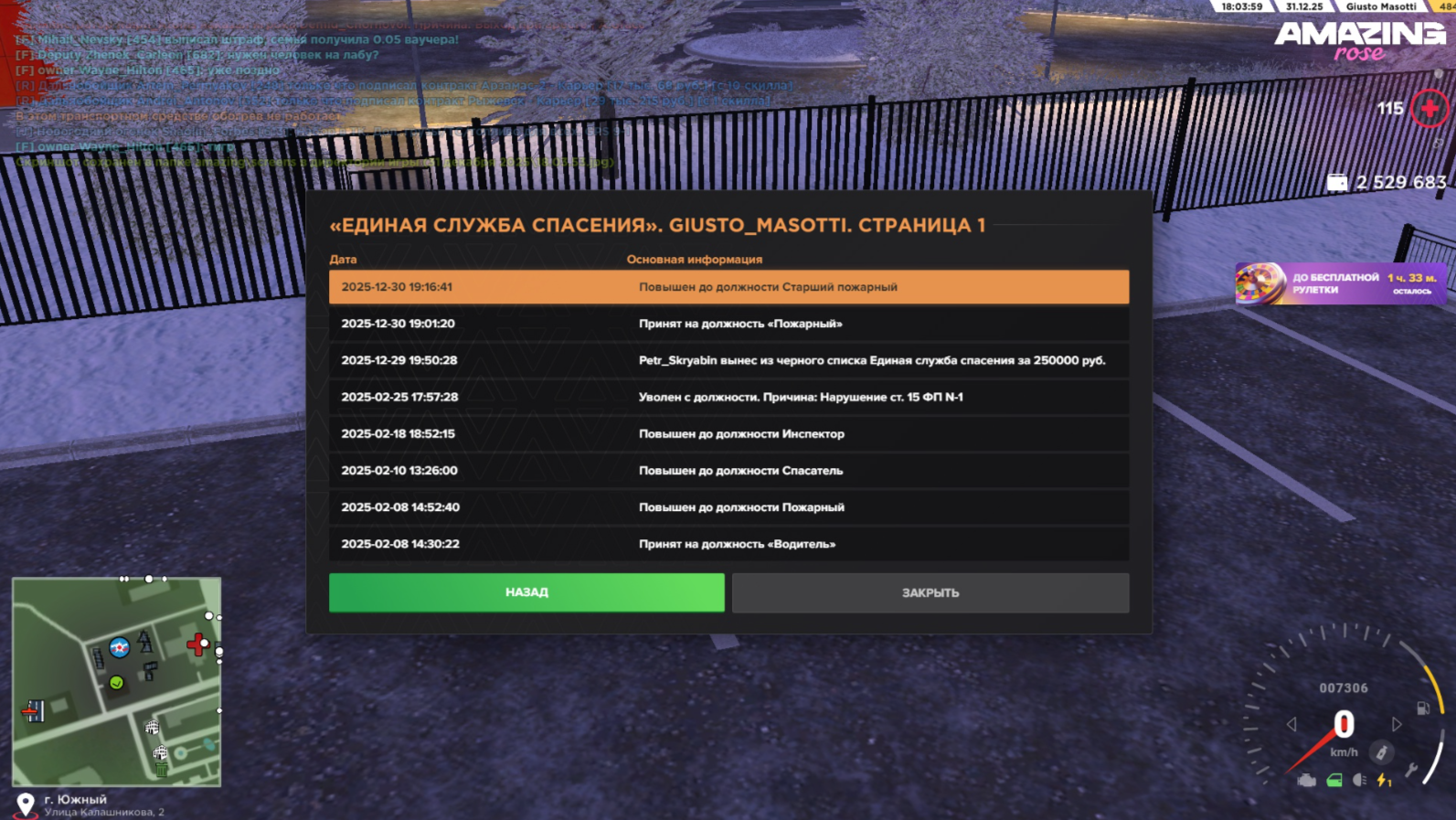1456x820 pixels.
Task: Click the left turn signal arrow
Action: click(1291, 725)
